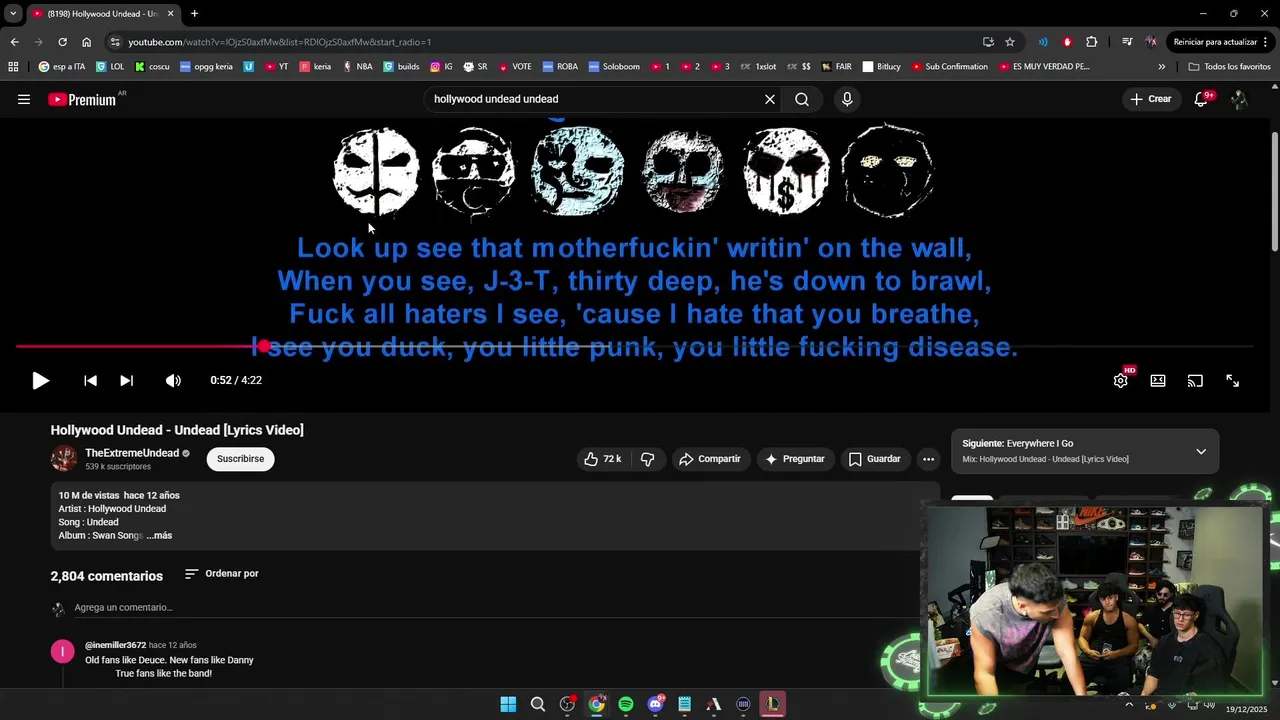Save video with Guardar
1280x720 pixels.
point(875,459)
